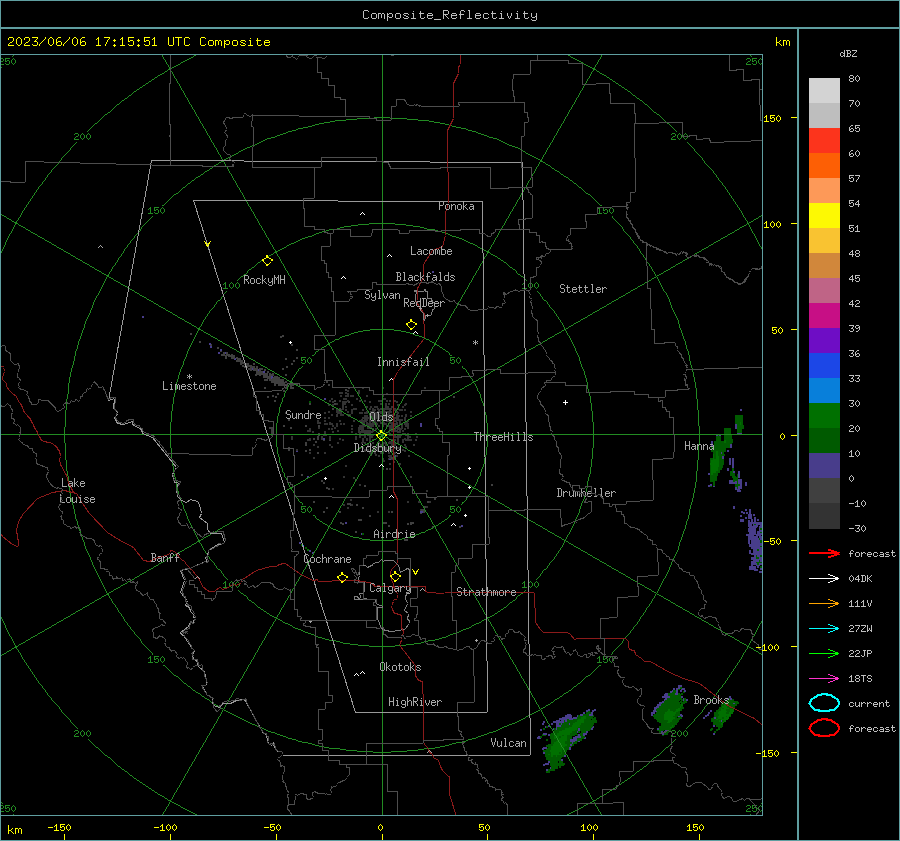Click the white 04DK arrow icon

(824, 578)
